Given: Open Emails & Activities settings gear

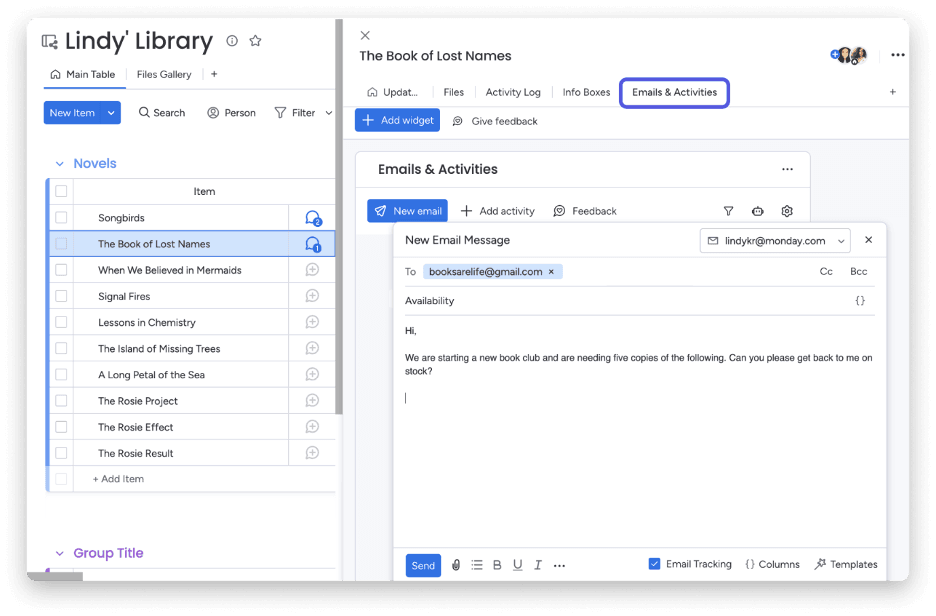Looking at the screenshot, I should tap(787, 211).
